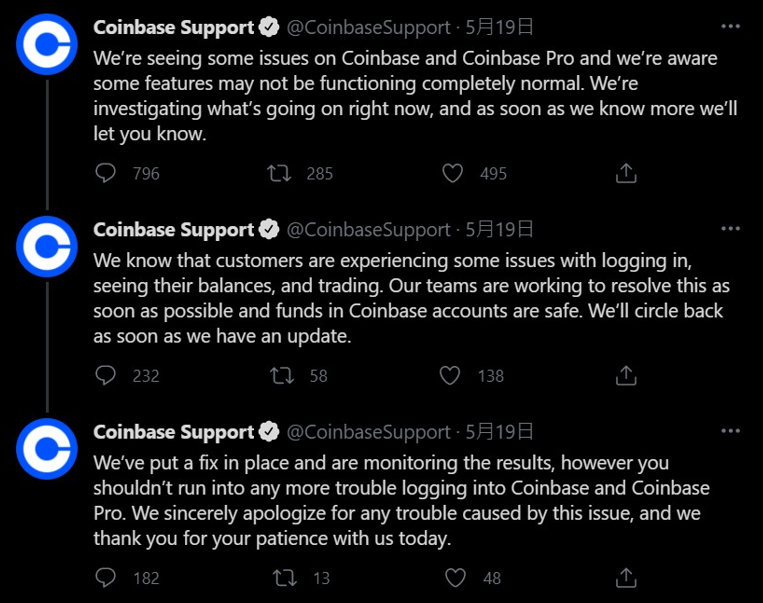763x603 pixels.
Task: Open Coinbase Support avatar on second tweet
Action: [x=47, y=246]
